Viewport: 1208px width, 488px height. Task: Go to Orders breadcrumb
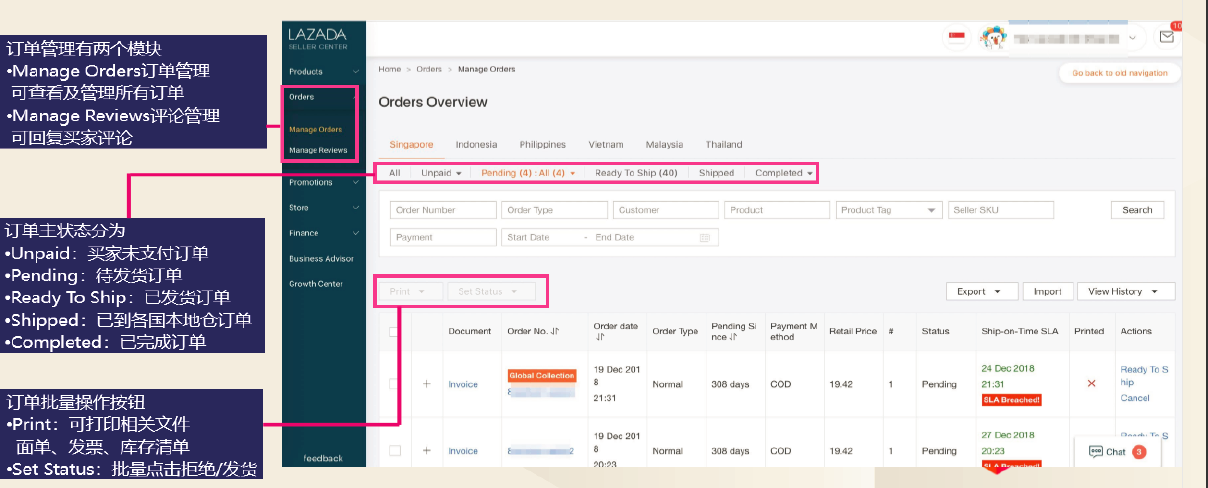pyautogui.click(x=429, y=69)
